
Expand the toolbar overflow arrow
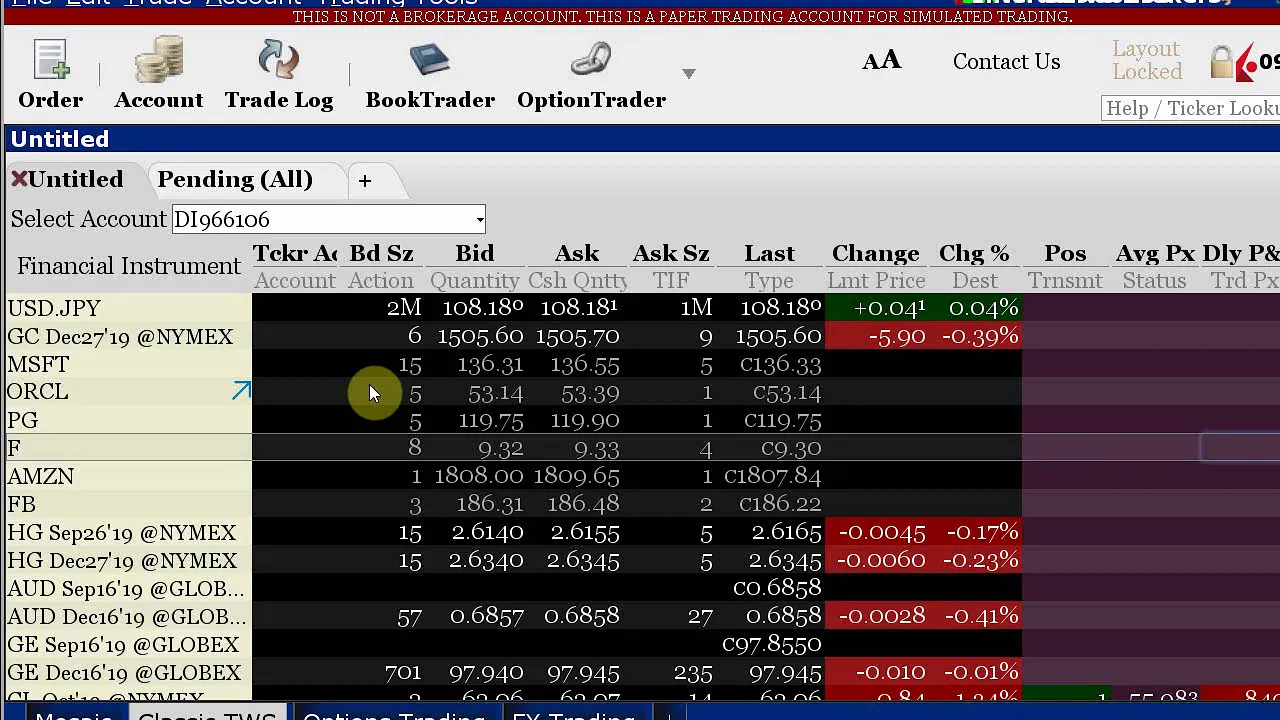pos(688,74)
